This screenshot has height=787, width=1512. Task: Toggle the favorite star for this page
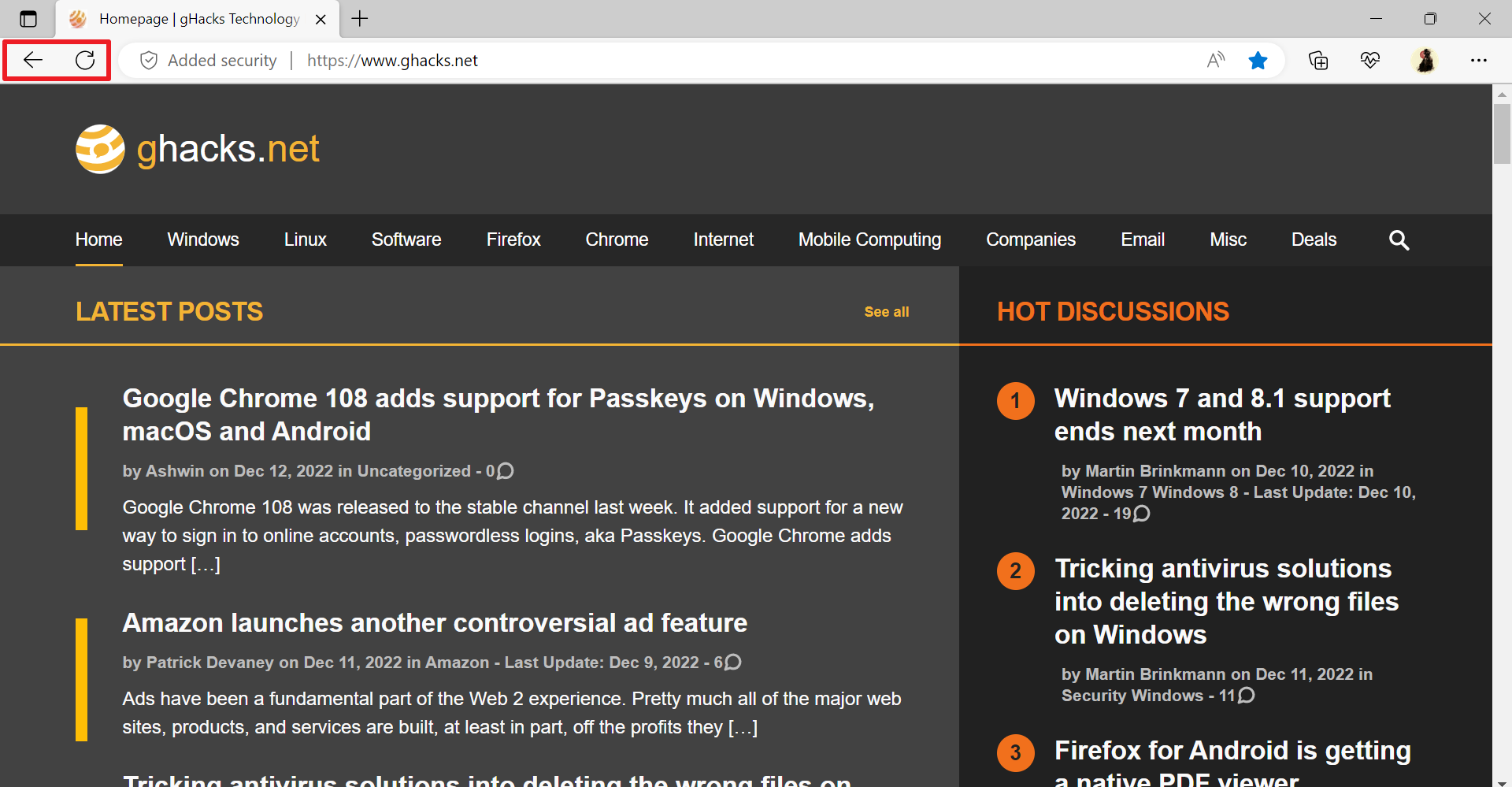1258,60
